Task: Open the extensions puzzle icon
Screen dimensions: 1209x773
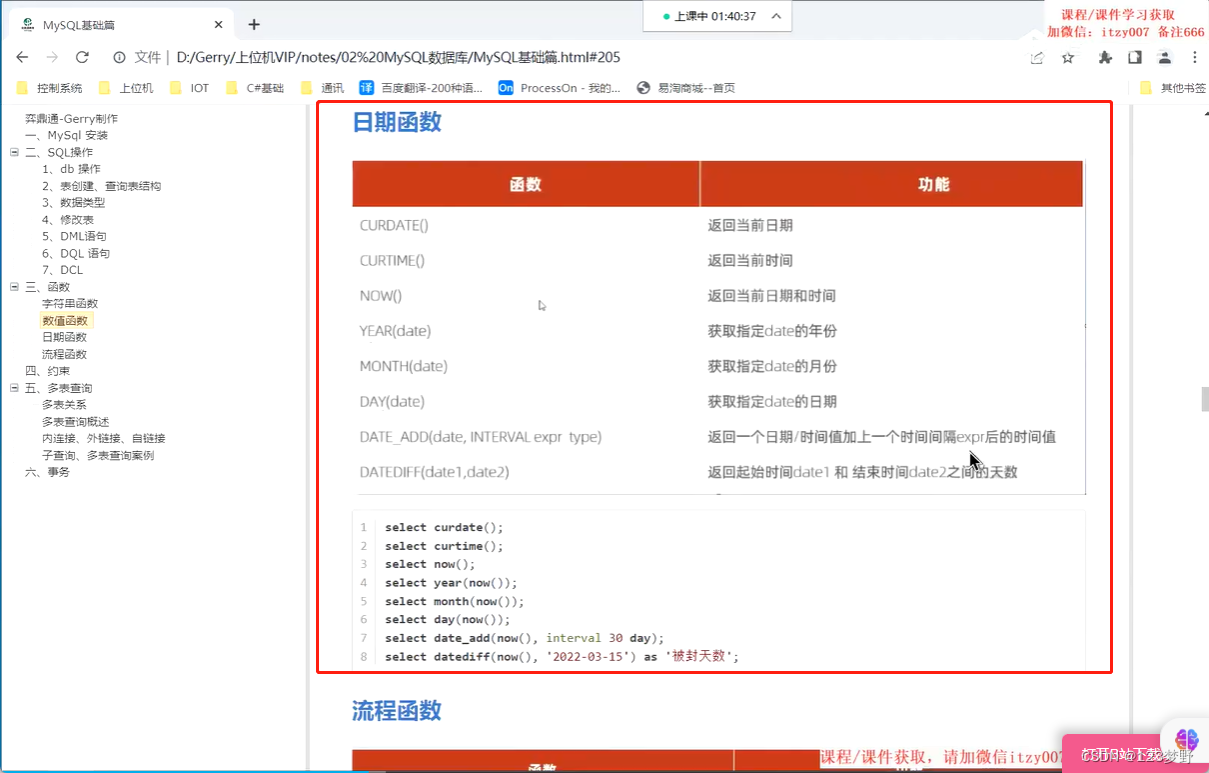Action: tap(1105, 58)
